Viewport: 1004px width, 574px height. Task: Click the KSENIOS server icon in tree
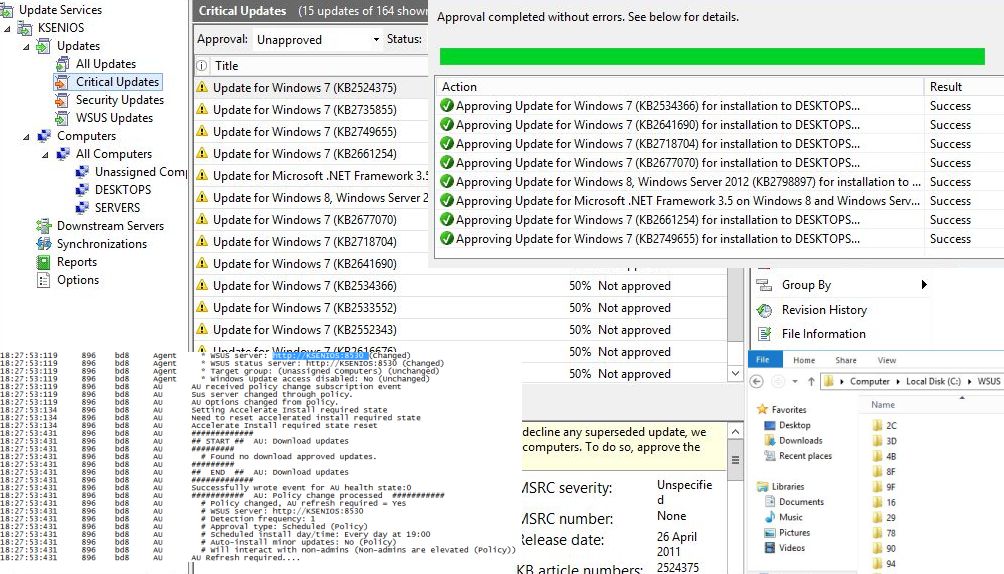[x=25, y=28]
